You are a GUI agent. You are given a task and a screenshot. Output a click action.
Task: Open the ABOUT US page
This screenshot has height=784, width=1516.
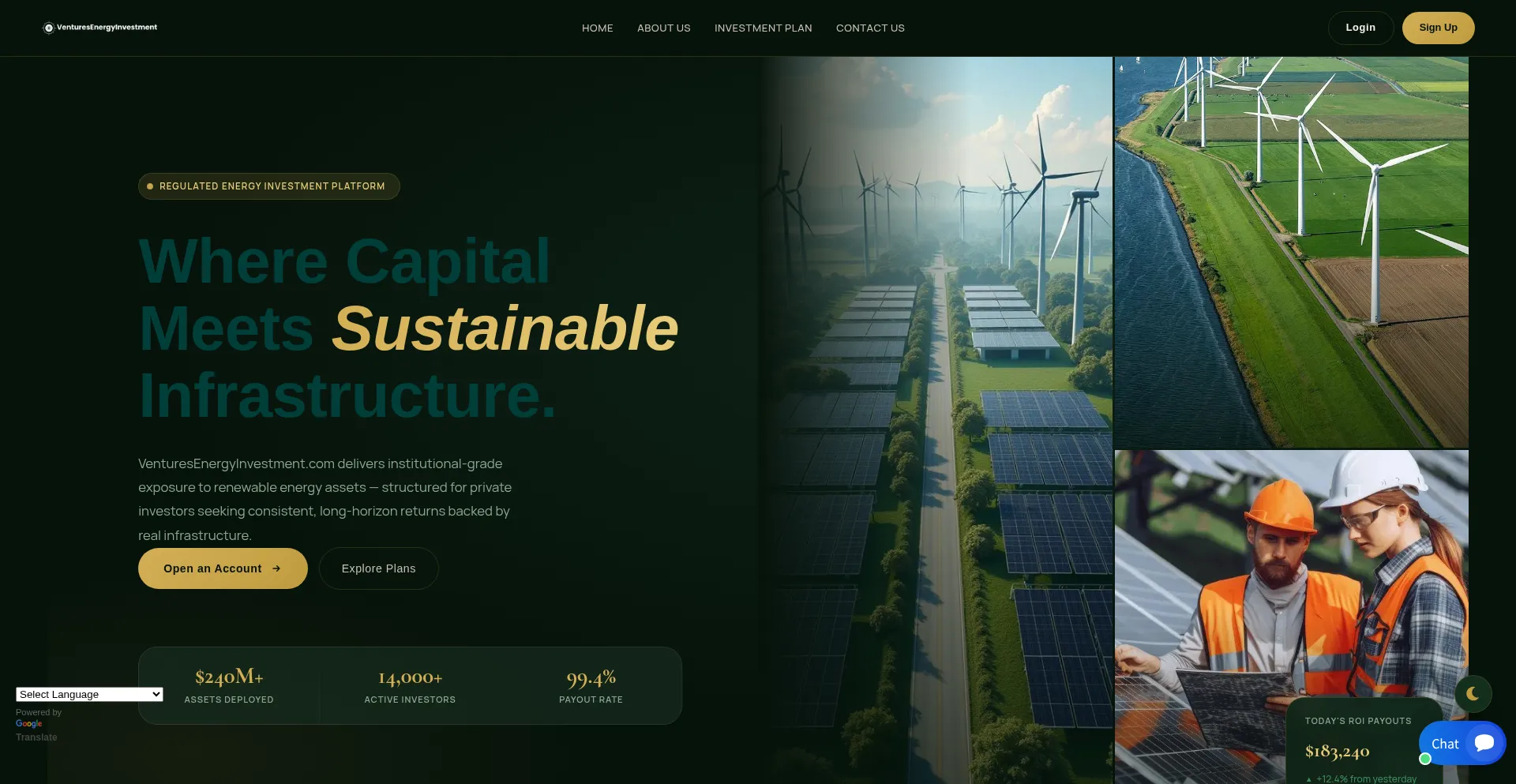point(663,28)
